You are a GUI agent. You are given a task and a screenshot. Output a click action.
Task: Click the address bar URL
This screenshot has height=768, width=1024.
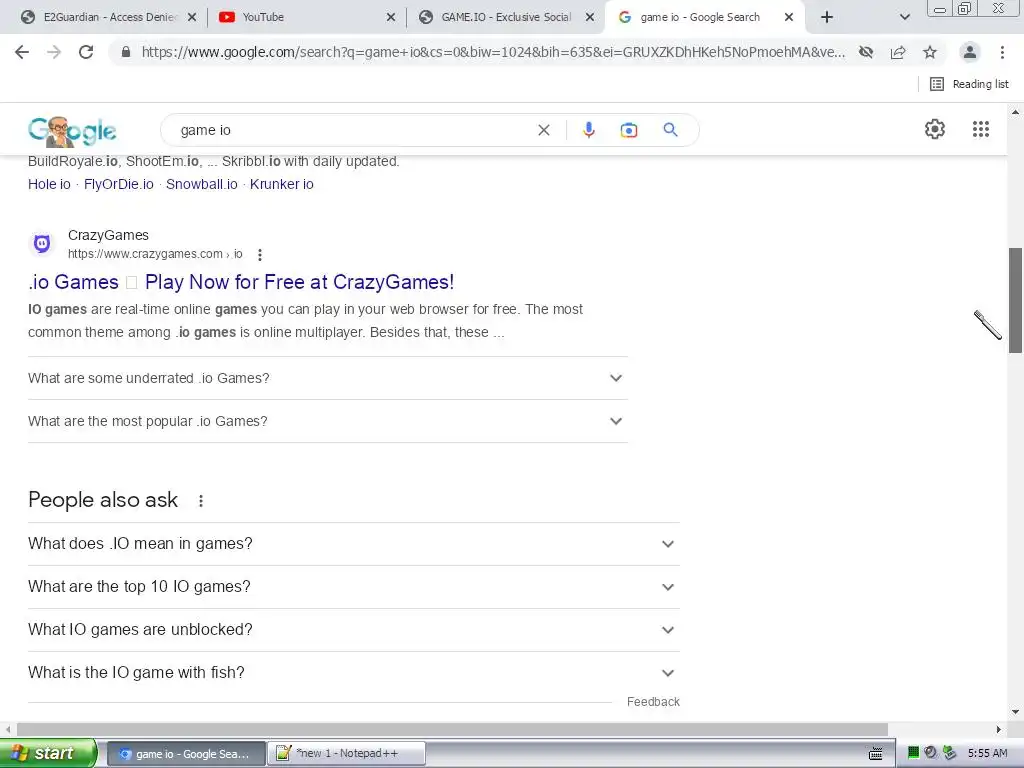(x=493, y=52)
